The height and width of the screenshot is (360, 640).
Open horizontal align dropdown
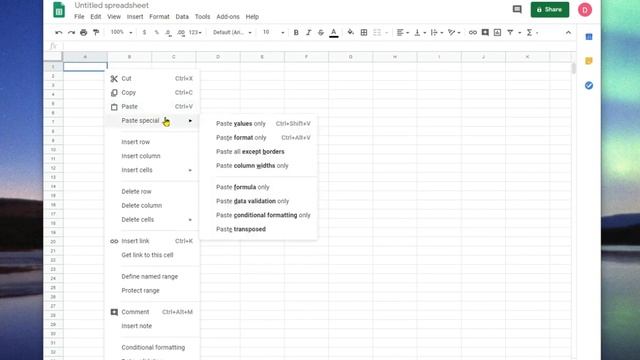[402, 33]
